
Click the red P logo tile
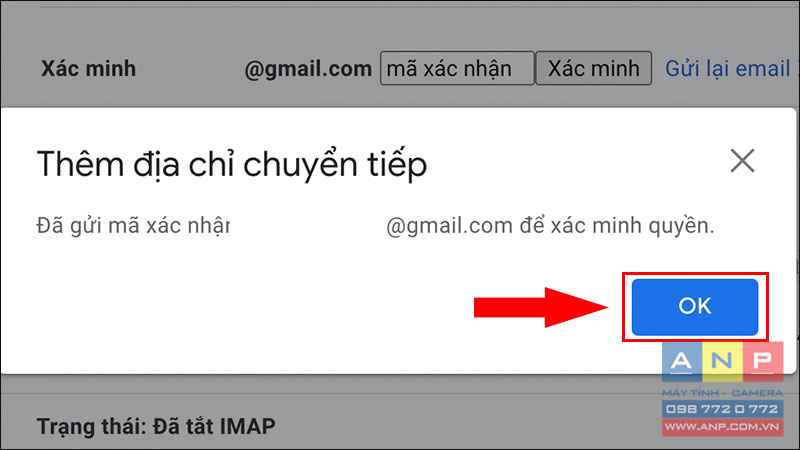click(763, 362)
